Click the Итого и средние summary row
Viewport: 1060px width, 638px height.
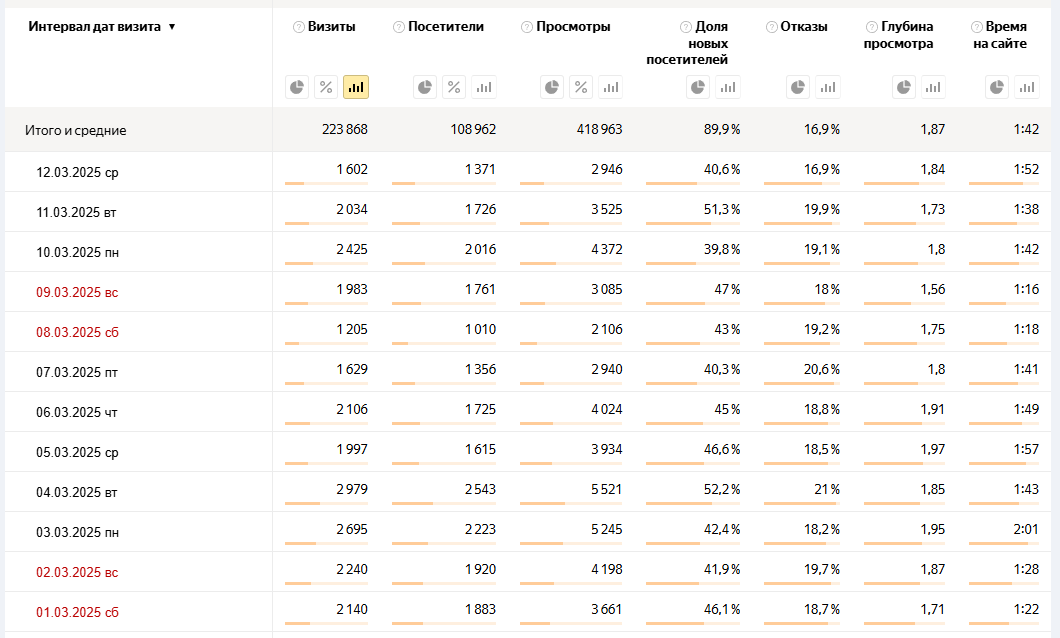76,130
